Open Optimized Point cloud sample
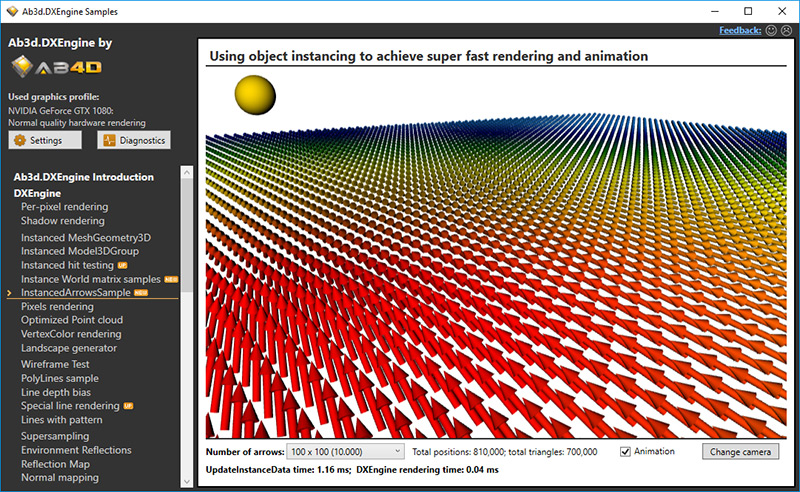This screenshot has width=800, height=492. click(71, 320)
